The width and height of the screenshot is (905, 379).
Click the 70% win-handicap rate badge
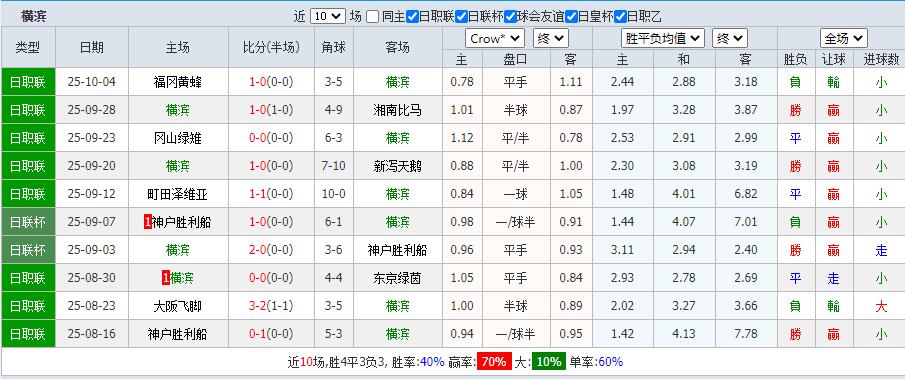[494, 362]
